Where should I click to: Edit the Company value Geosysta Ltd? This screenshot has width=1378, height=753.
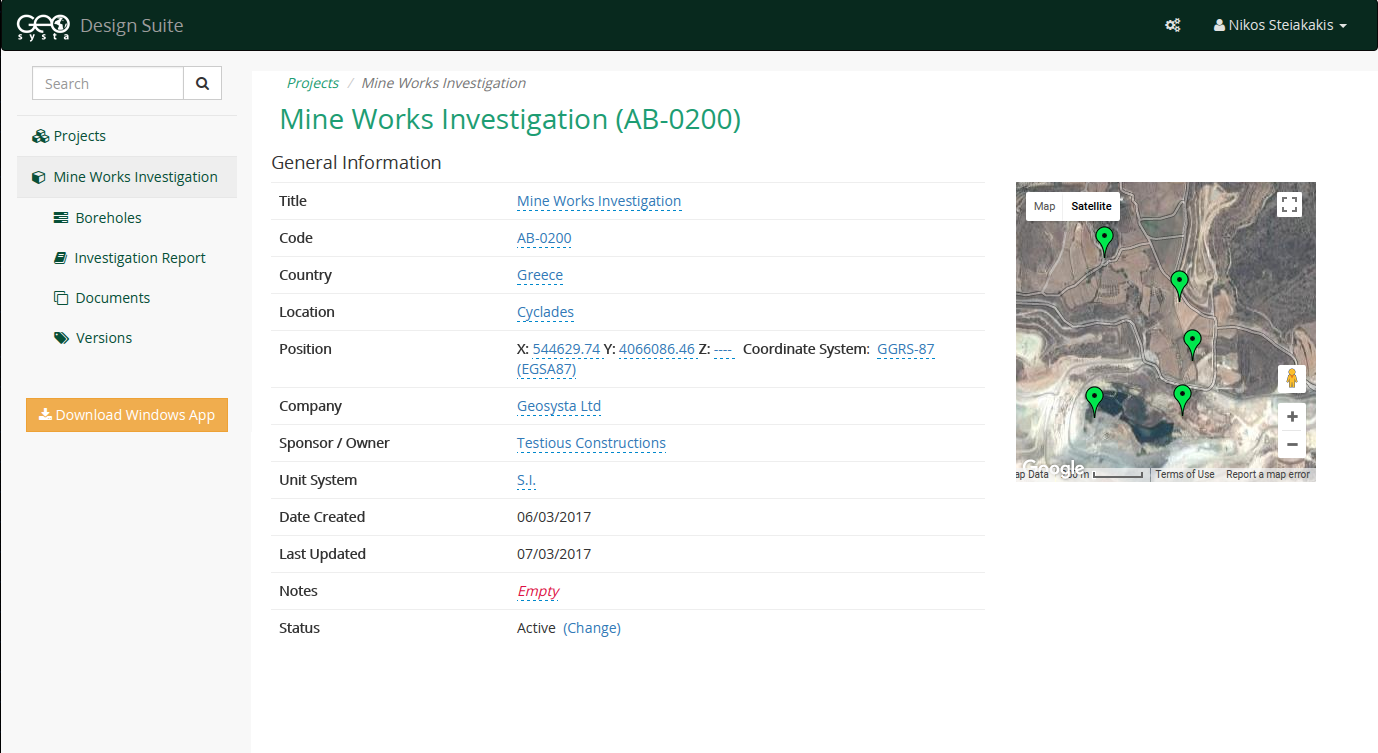click(559, 406)
